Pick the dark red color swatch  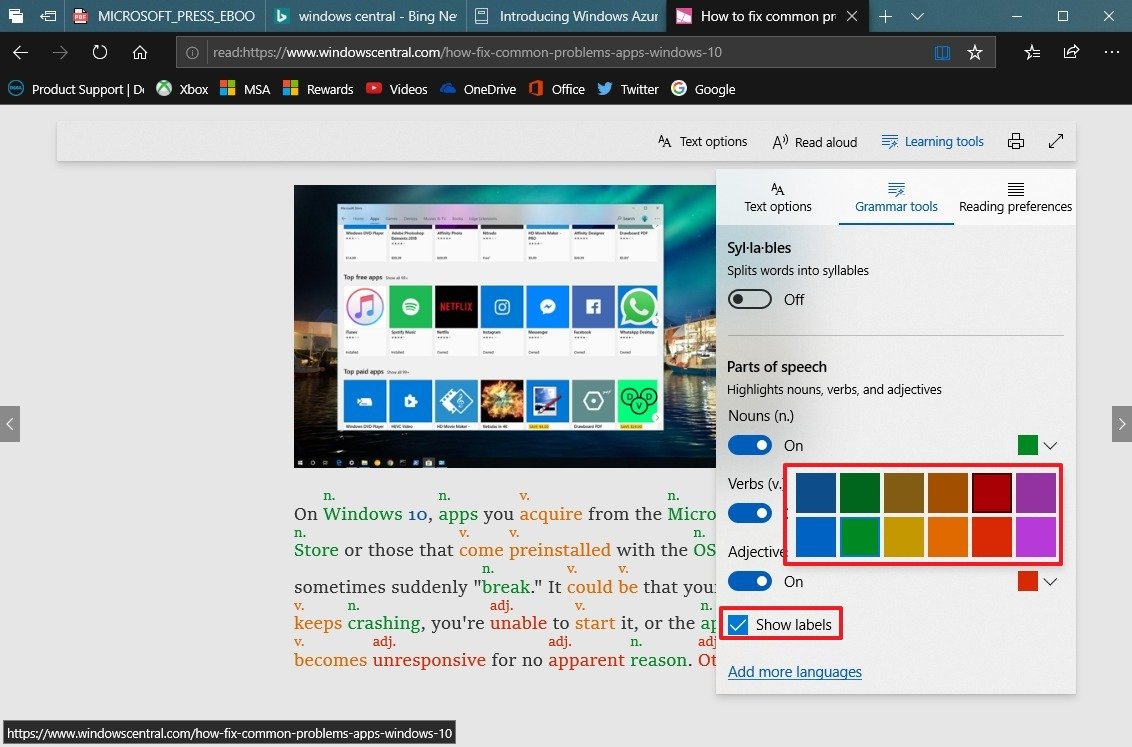tap(992, 493)
